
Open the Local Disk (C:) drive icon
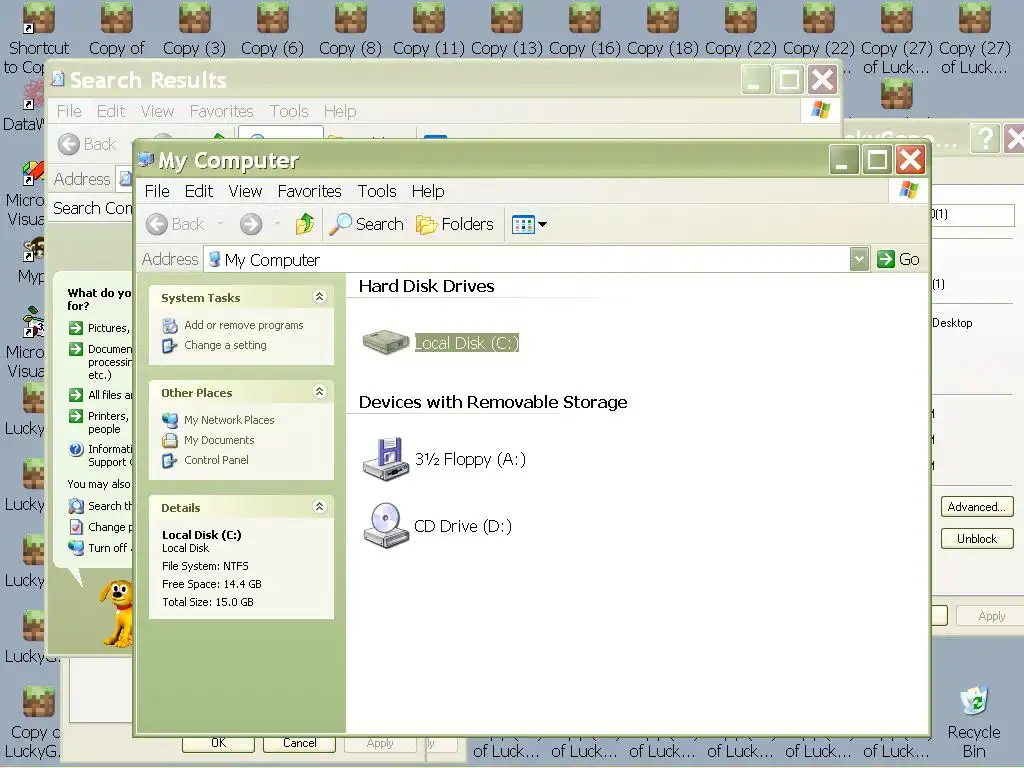click(385, 342)
